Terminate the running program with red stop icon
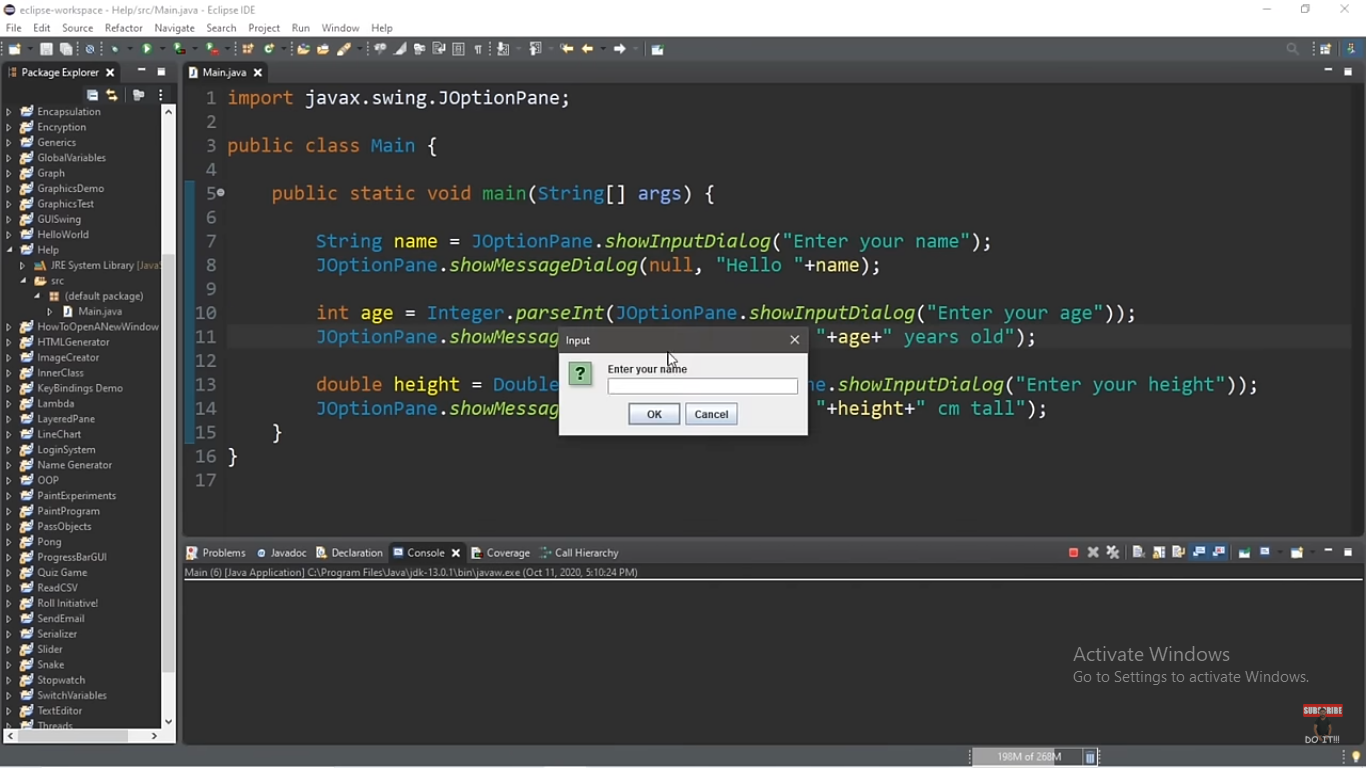 tap(1073, 553)
